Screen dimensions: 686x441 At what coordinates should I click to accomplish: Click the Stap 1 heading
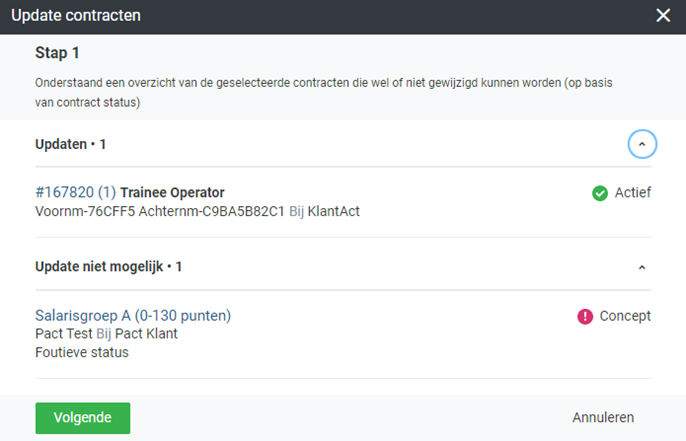tap(57, 53)
